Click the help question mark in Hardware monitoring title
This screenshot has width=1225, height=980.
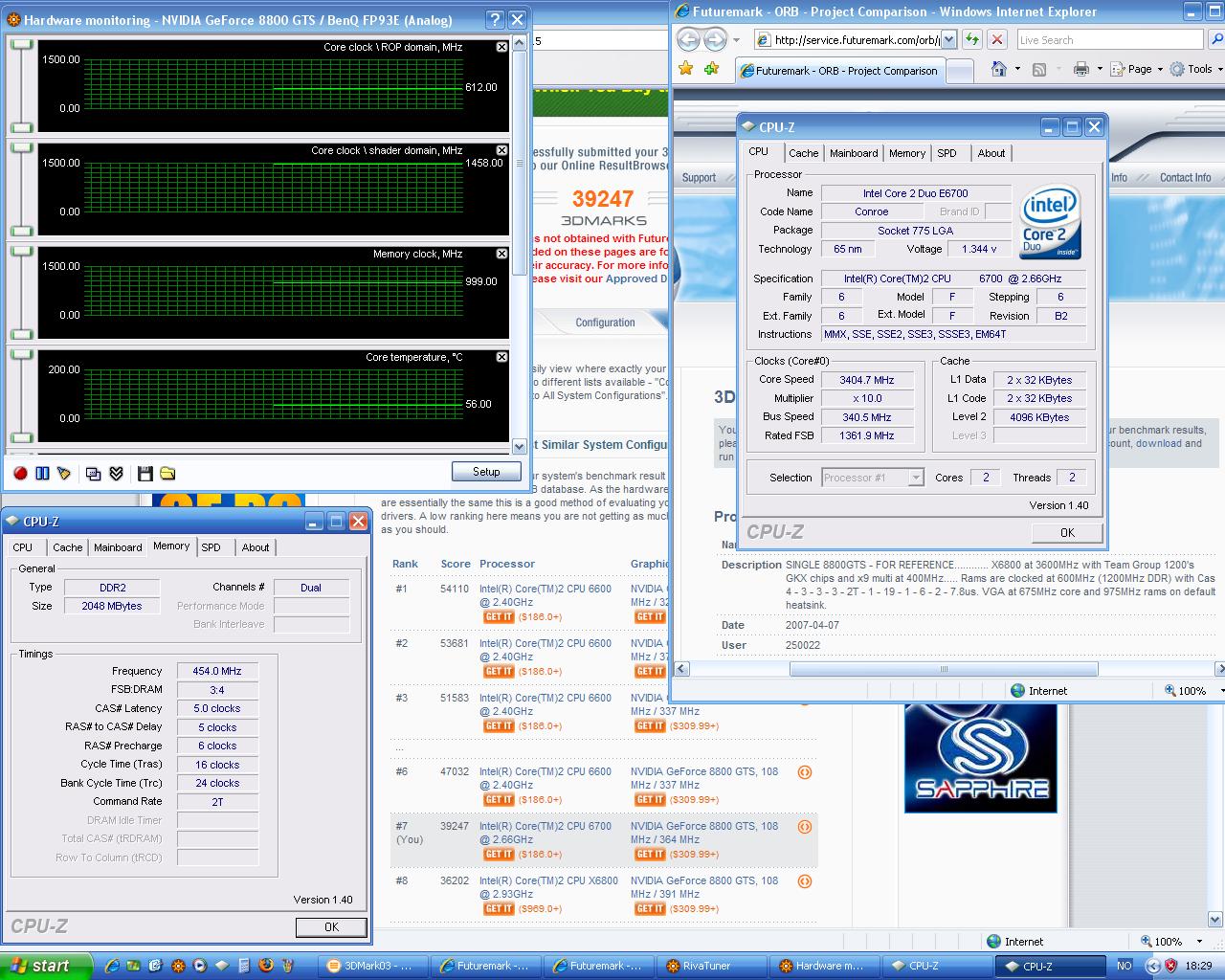click(x=495, y=19)
